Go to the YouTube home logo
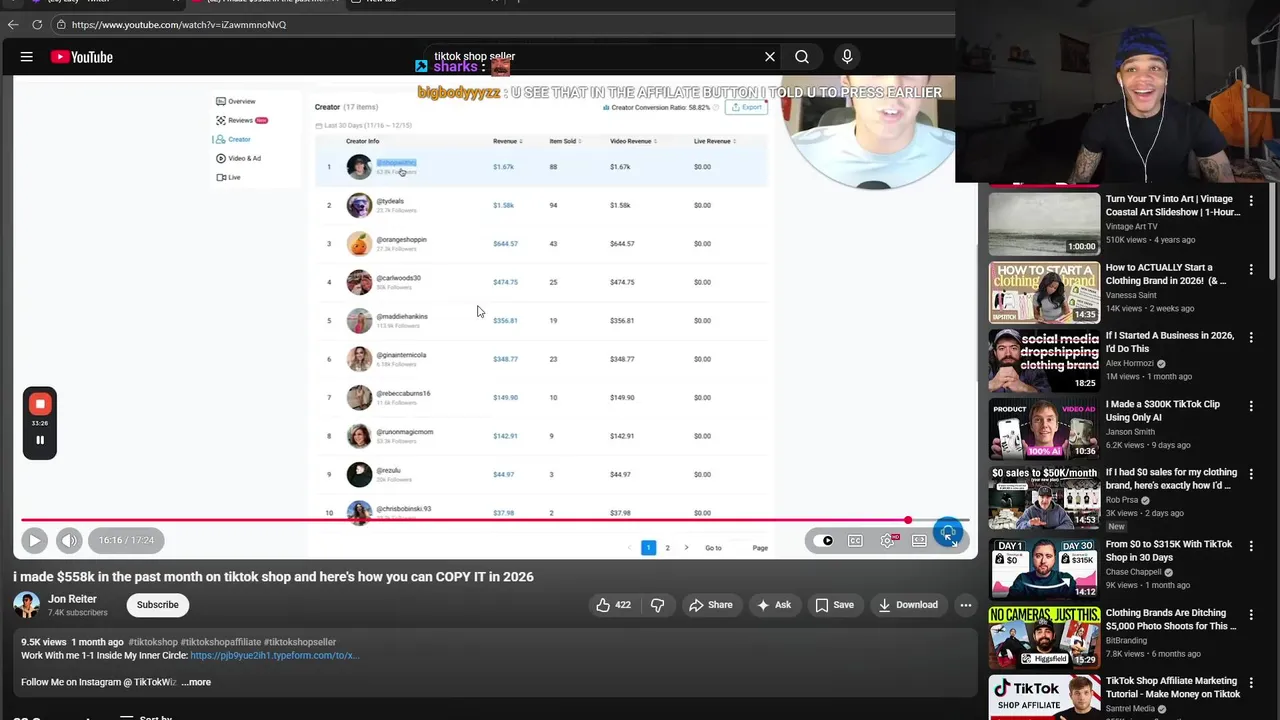Image resolution: width=1280 pixels, height=720 pixels. [82, 57]
